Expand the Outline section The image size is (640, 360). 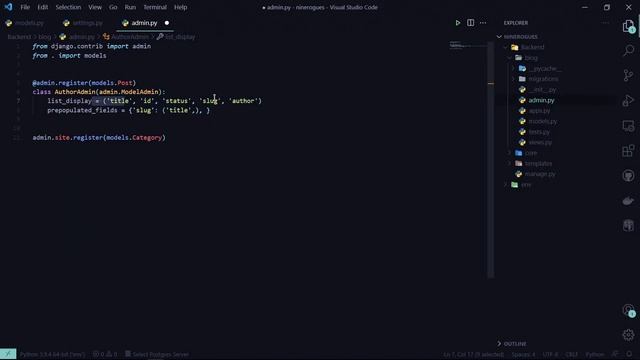515,344
